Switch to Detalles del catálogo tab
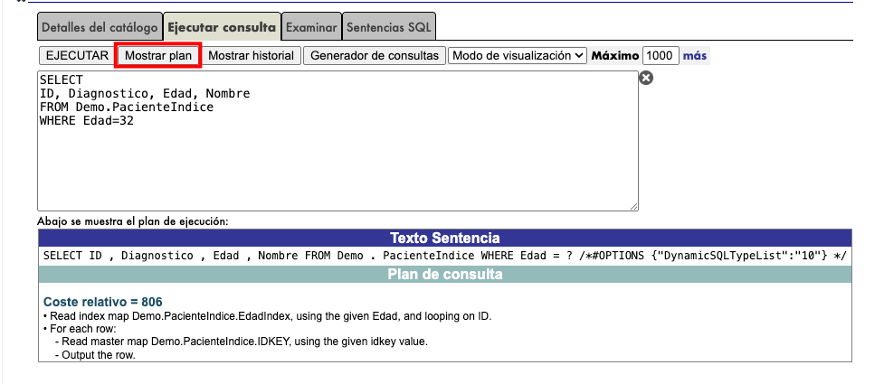The height and width of the screenshot is (384, 884). pyautogui.click(x=100, y=27)
